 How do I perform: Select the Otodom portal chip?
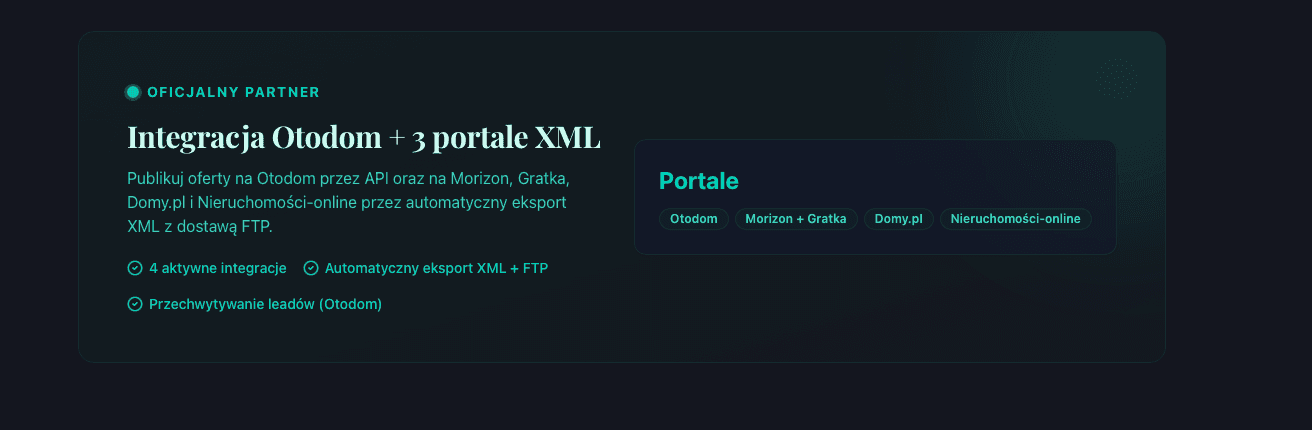point(694,219)
